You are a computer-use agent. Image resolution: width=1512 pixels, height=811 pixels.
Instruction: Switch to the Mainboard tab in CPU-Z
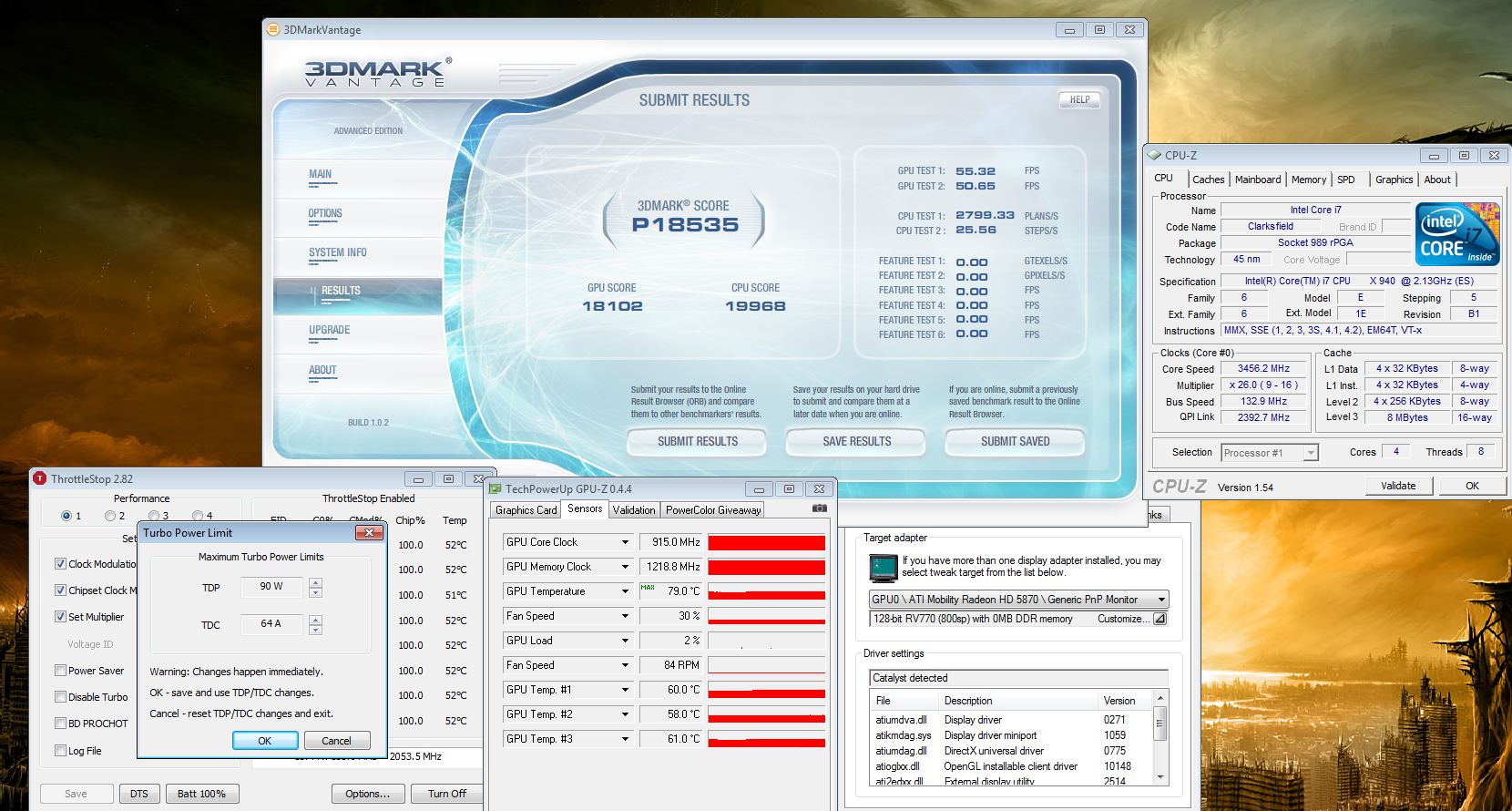click(x=1257, y=180)
